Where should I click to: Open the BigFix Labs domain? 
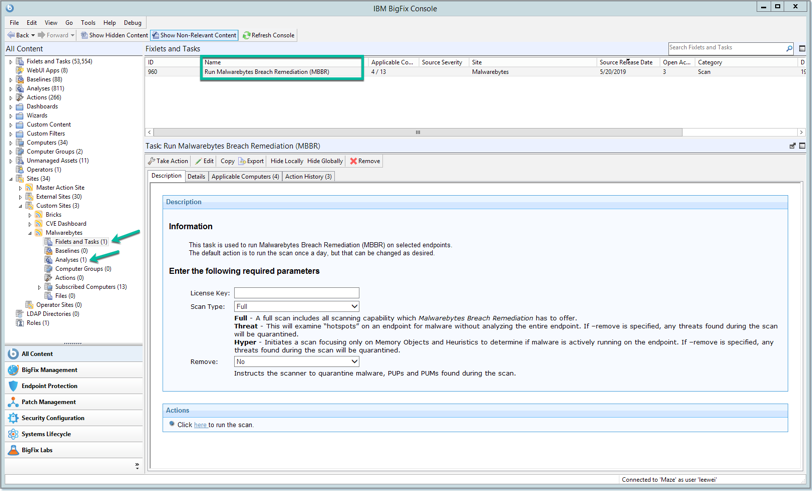[x=74, y=450]
